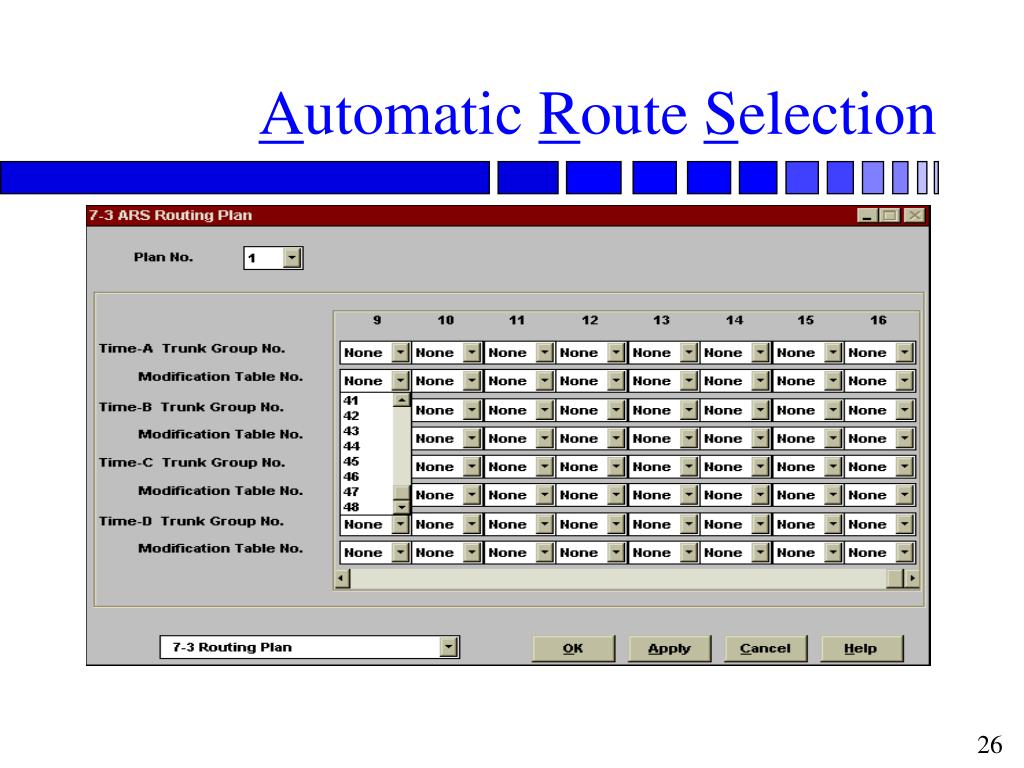Click the horizontal scrollbar thumb at right

coord(895,578)
